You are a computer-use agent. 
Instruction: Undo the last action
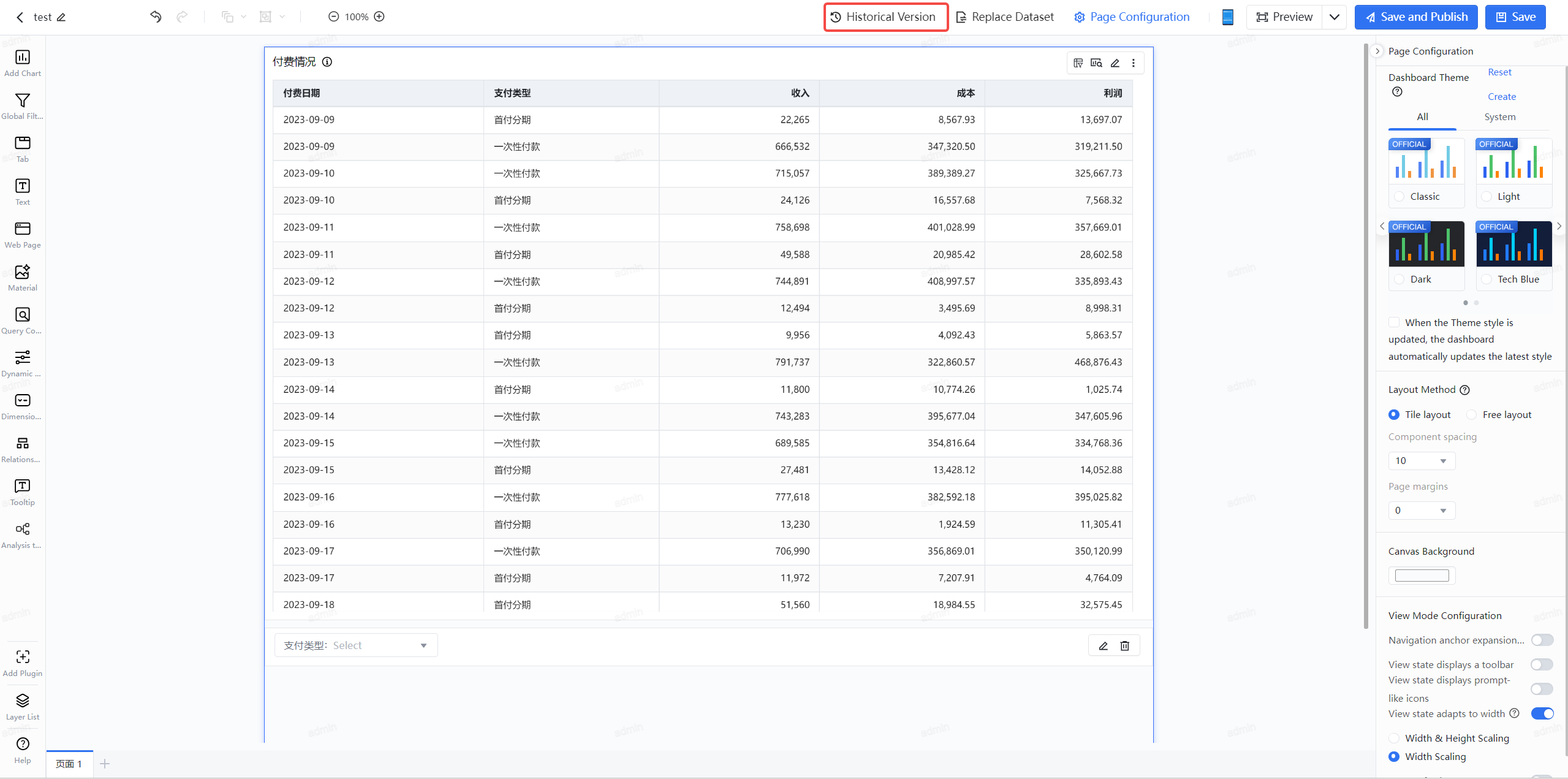(x=156, y=17)
